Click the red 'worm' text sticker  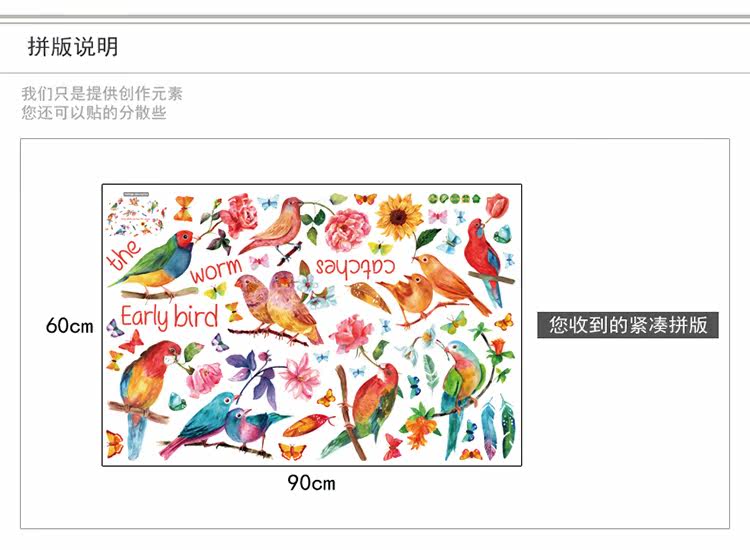(216, 270)
